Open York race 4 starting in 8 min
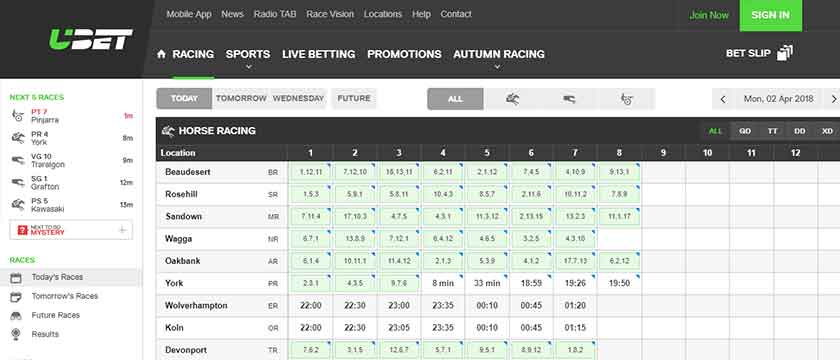The image size is (840, 360). pyautogui.click(x=442, y=283)
